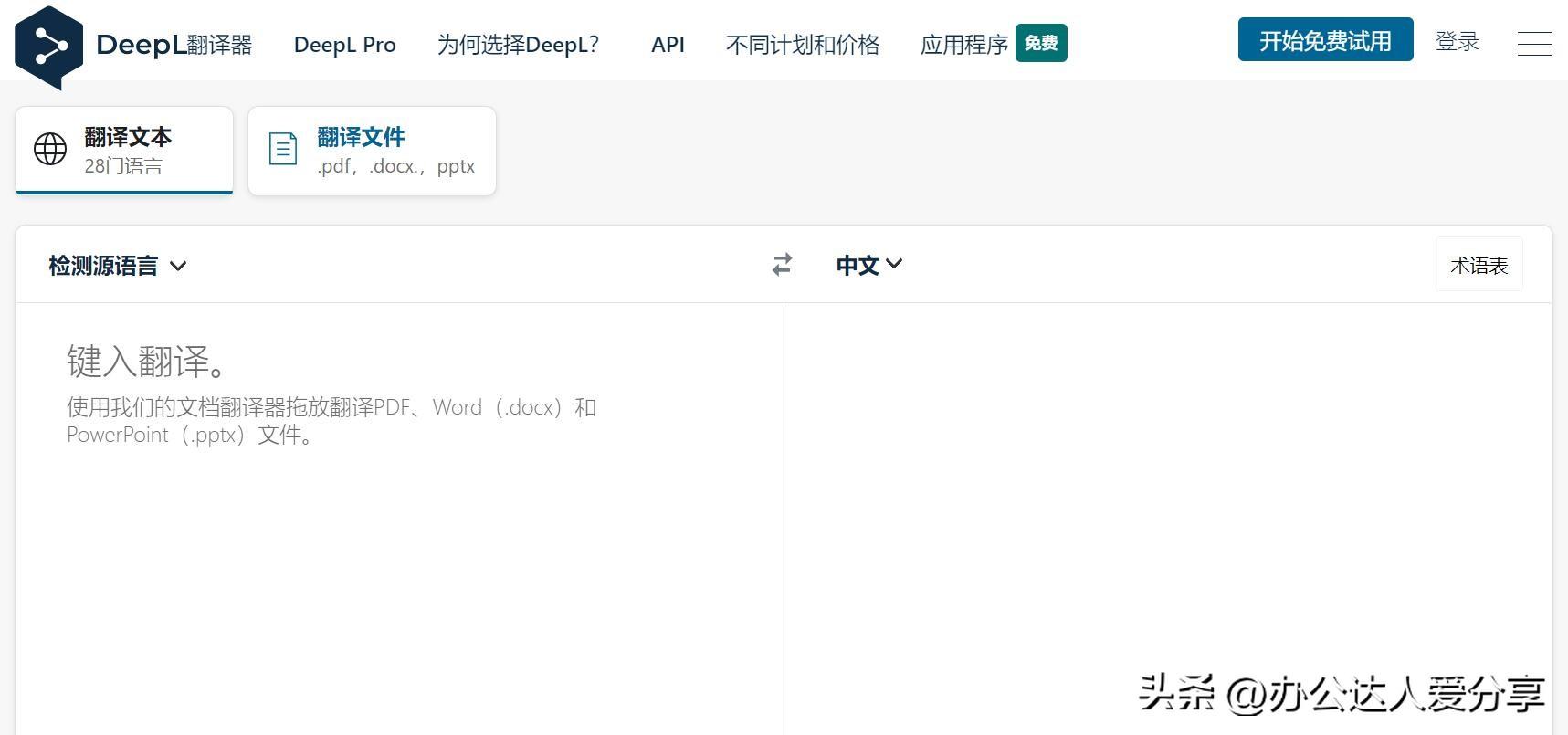This screenshot has width=1568, height=735.
Task: Click the document icon in Translate Files tab
Action: [282, 149]
